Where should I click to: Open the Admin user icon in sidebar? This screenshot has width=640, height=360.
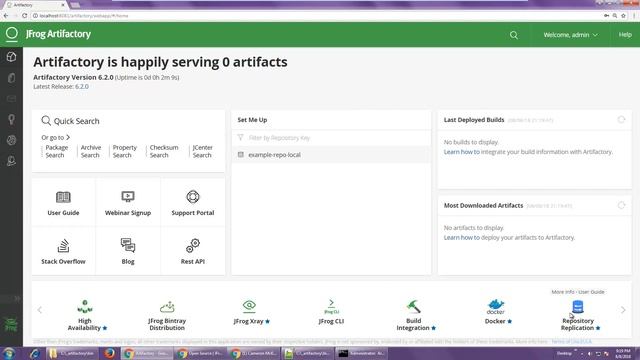(x=11, y=161)
